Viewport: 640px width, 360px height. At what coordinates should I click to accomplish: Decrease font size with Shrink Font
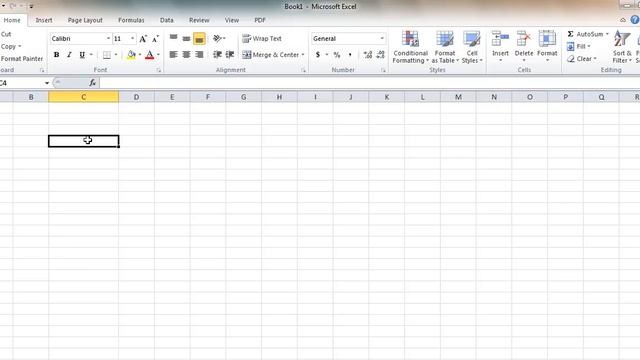pyautogui.click(x=155, y=39)
